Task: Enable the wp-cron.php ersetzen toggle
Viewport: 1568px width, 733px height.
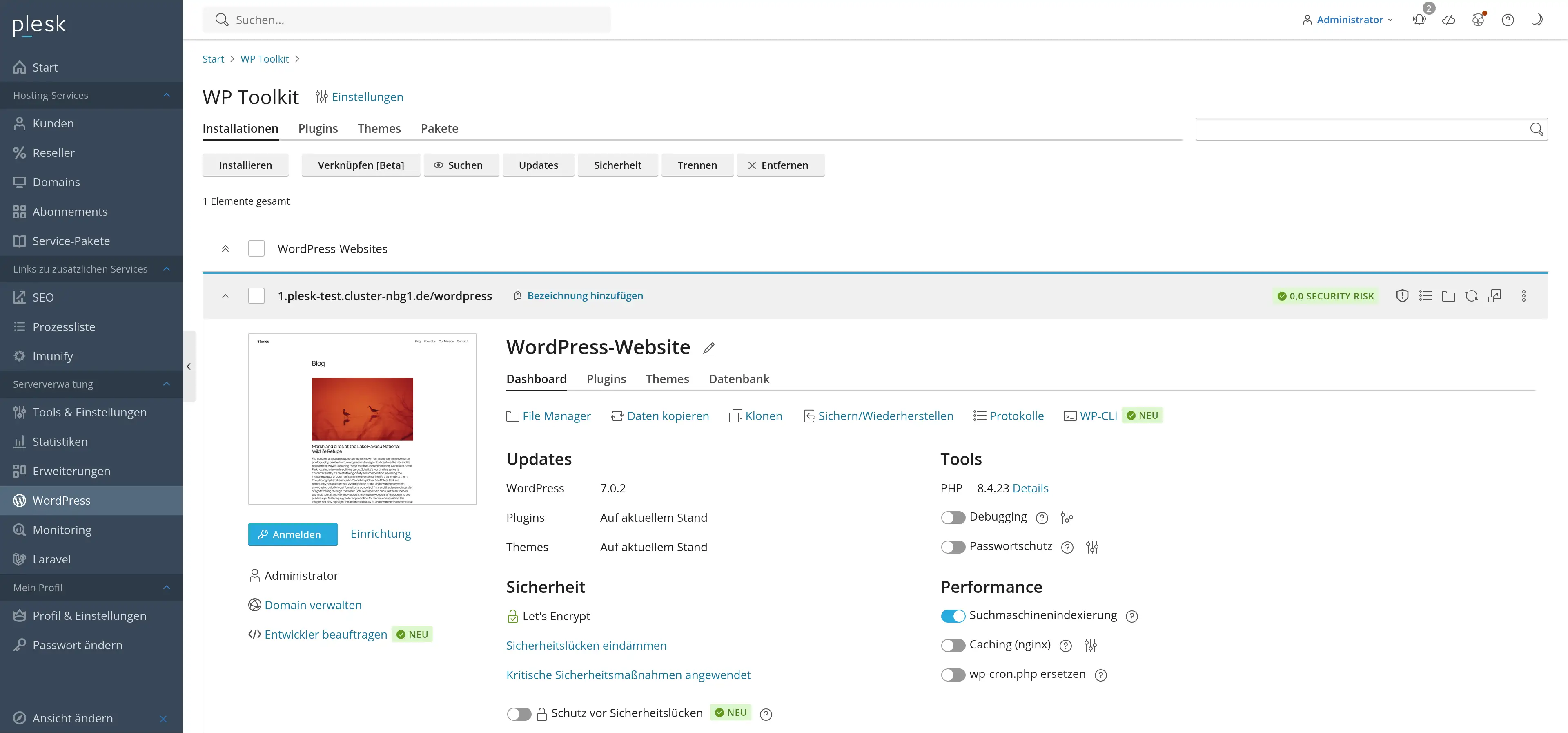Action: tap(953, 675)
